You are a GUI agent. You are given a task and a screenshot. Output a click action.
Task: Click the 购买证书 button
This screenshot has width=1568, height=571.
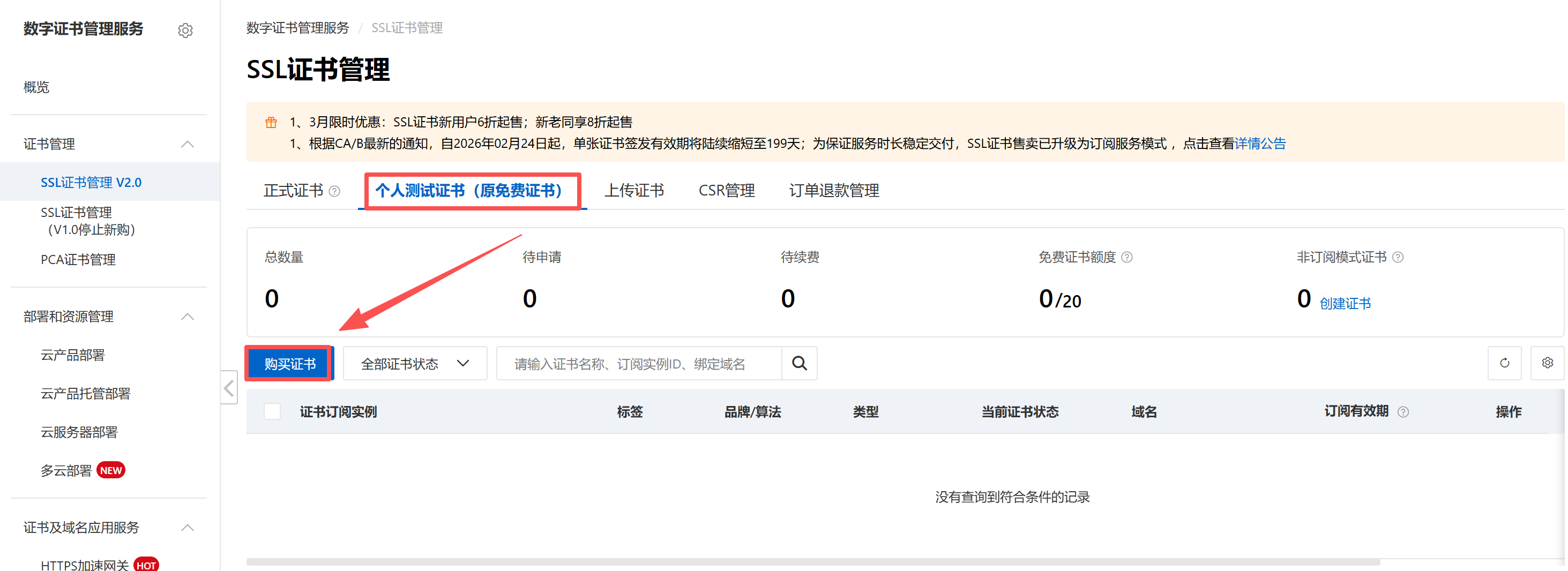pyautogui.click(x=290, y=363)
